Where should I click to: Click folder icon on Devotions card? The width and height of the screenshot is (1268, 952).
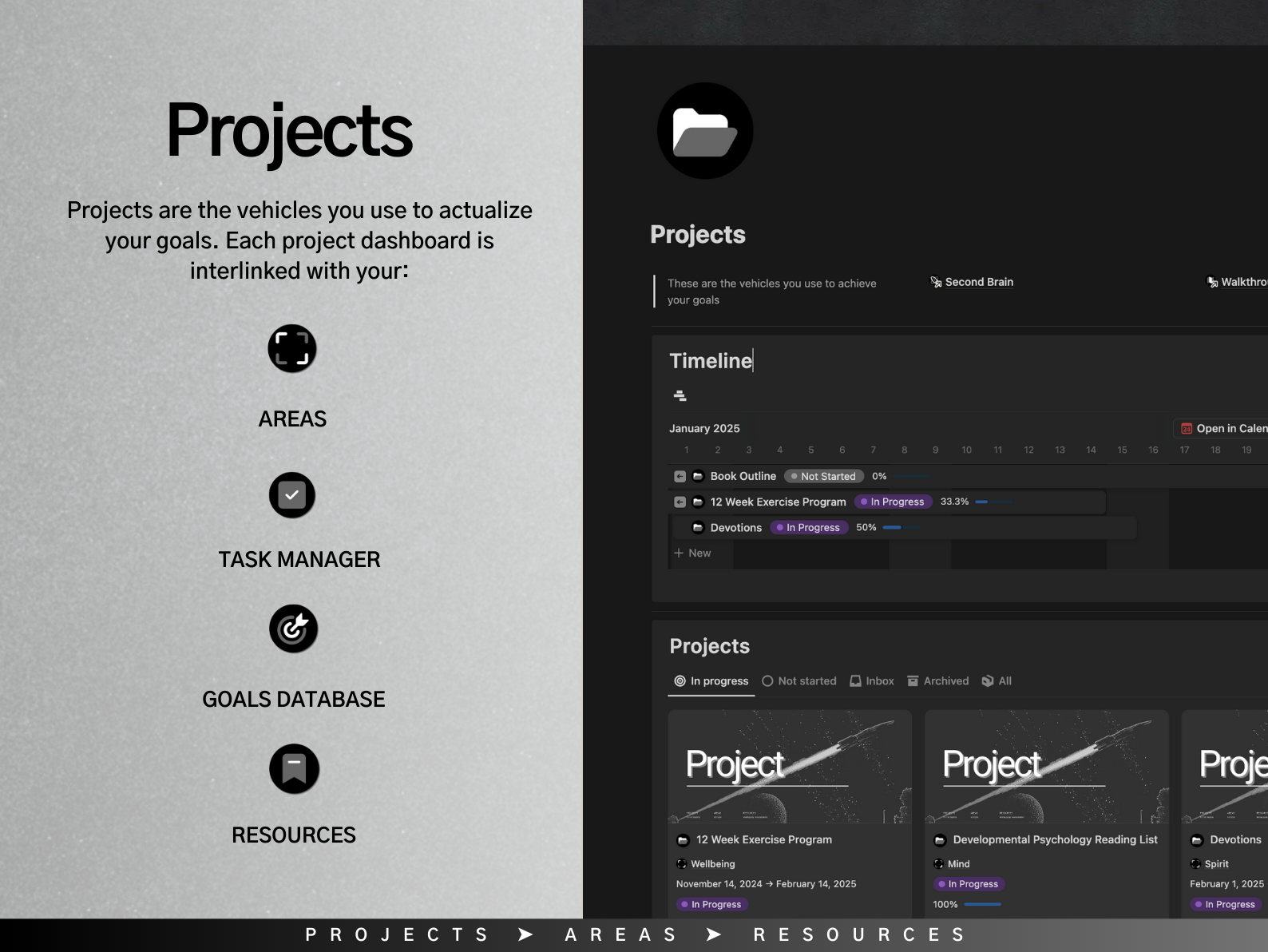[1197, 840]
